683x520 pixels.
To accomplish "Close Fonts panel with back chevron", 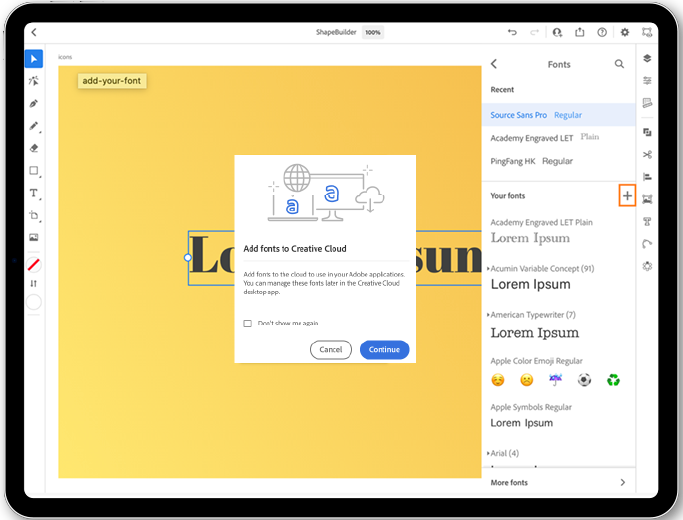I will pos(494,64).
